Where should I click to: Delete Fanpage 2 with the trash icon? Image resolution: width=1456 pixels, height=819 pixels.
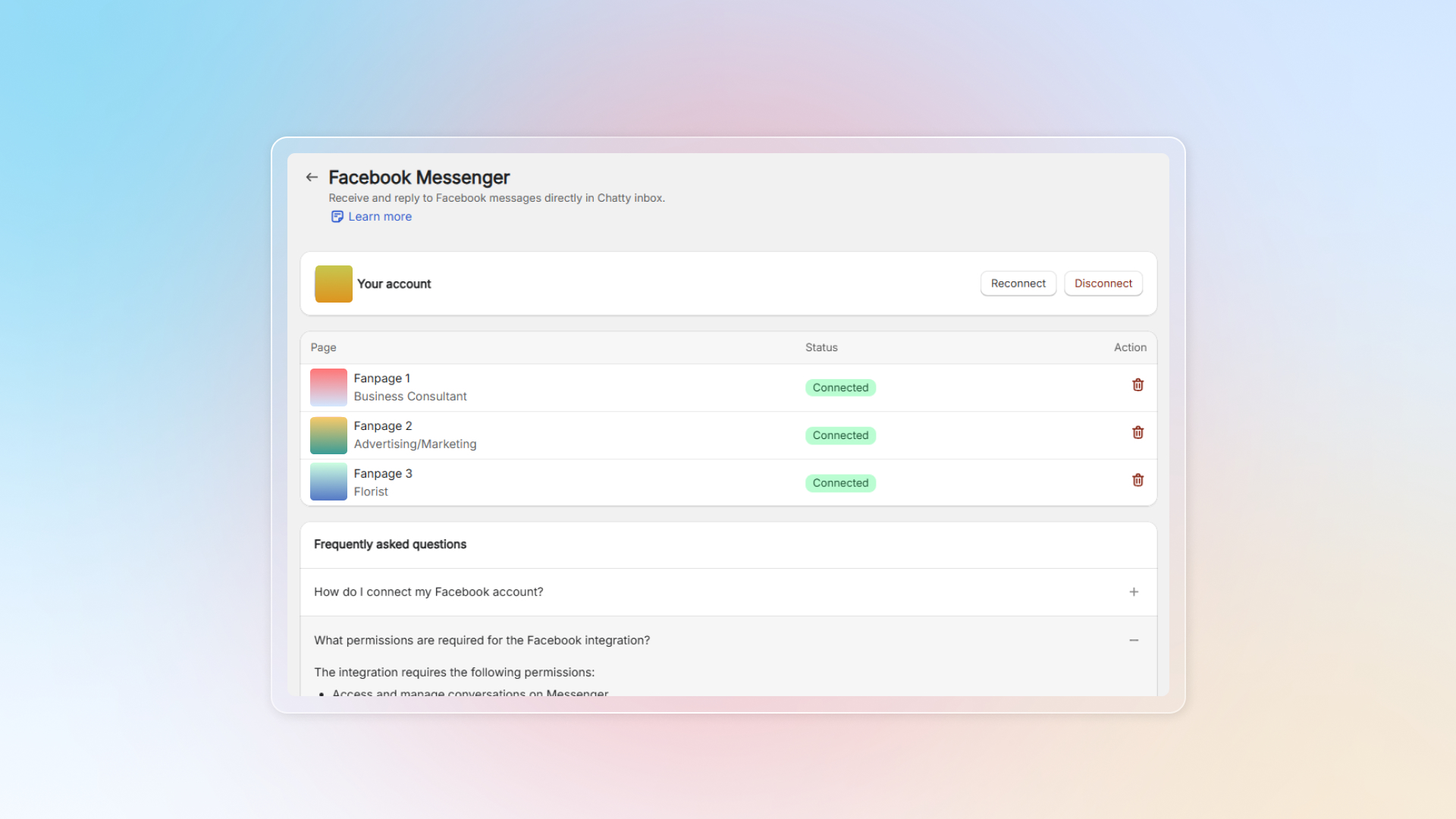click(x=1137, y=433)
